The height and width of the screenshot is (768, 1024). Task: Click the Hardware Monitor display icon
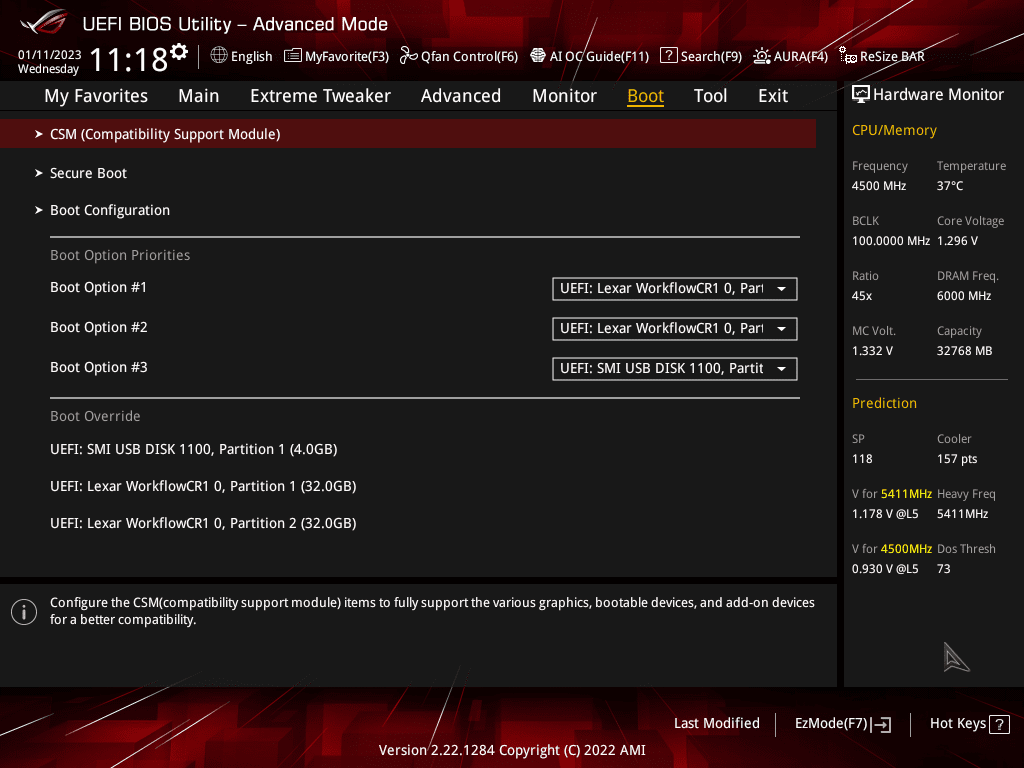(861, 95)
